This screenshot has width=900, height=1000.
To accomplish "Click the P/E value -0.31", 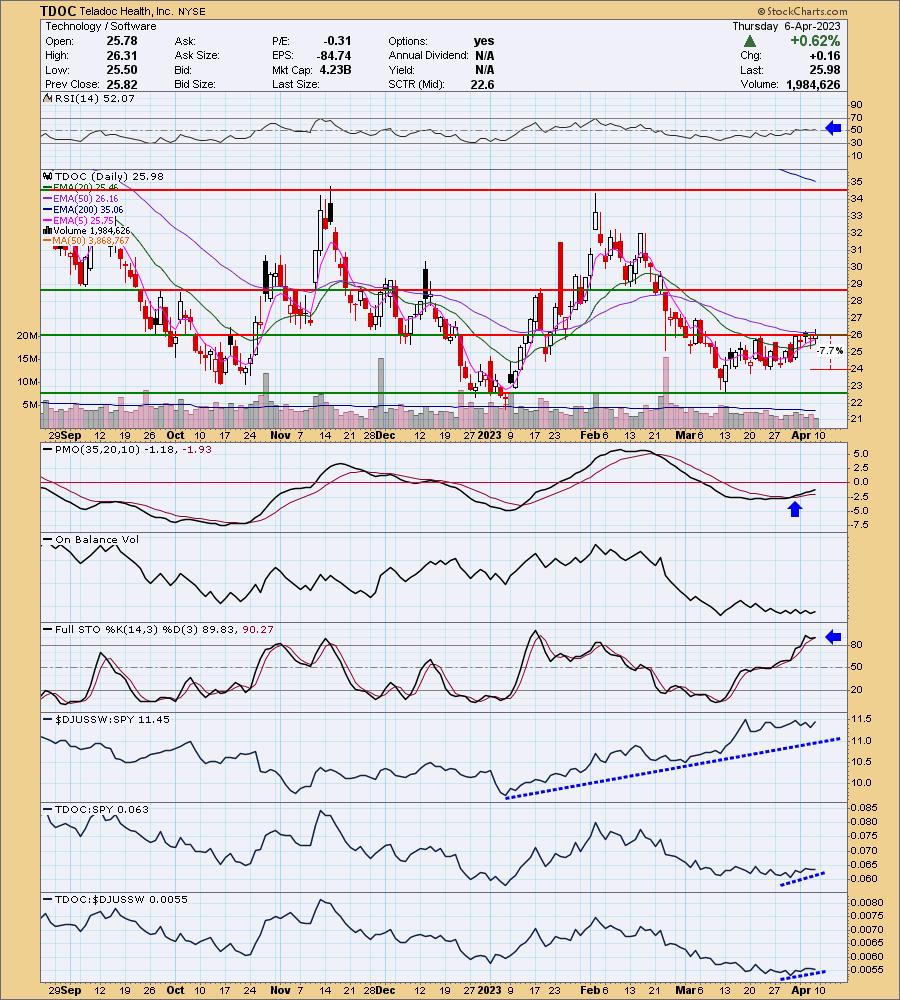I will 338,41.
